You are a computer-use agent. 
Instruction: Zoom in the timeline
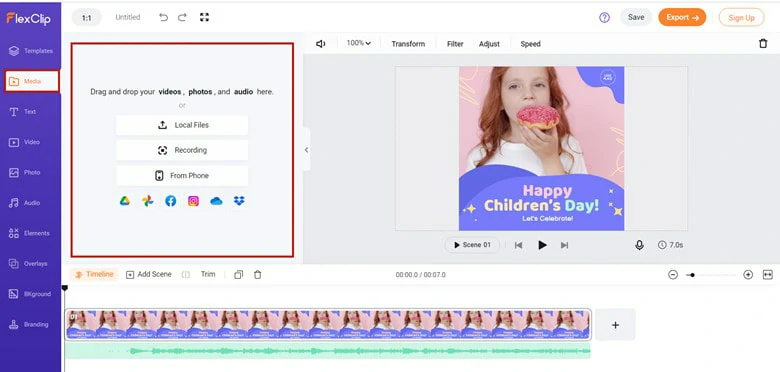click(748, 275)
